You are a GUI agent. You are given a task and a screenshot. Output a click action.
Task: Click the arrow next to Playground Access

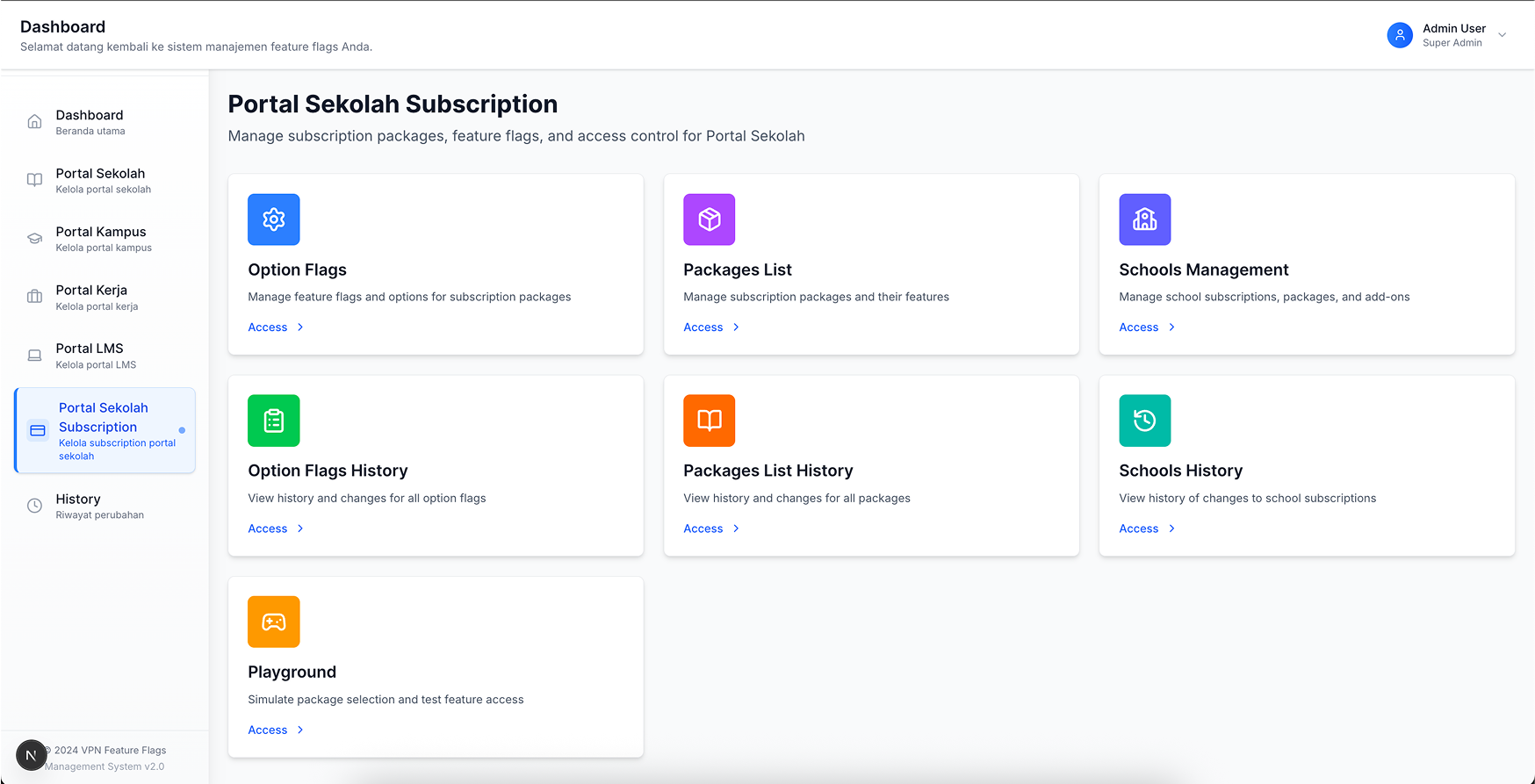pos(300,730)
